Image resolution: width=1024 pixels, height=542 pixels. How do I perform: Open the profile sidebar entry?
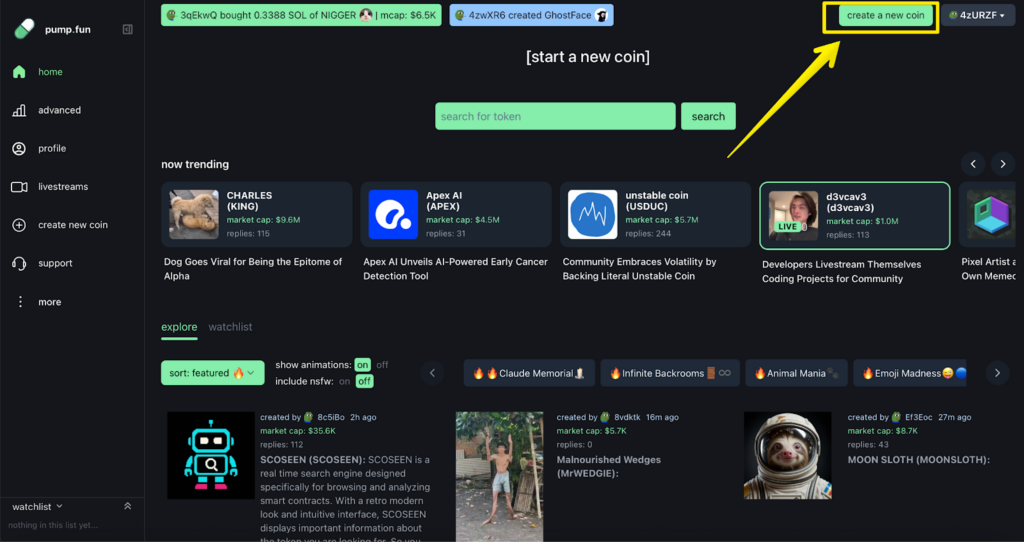coord(52,148)
